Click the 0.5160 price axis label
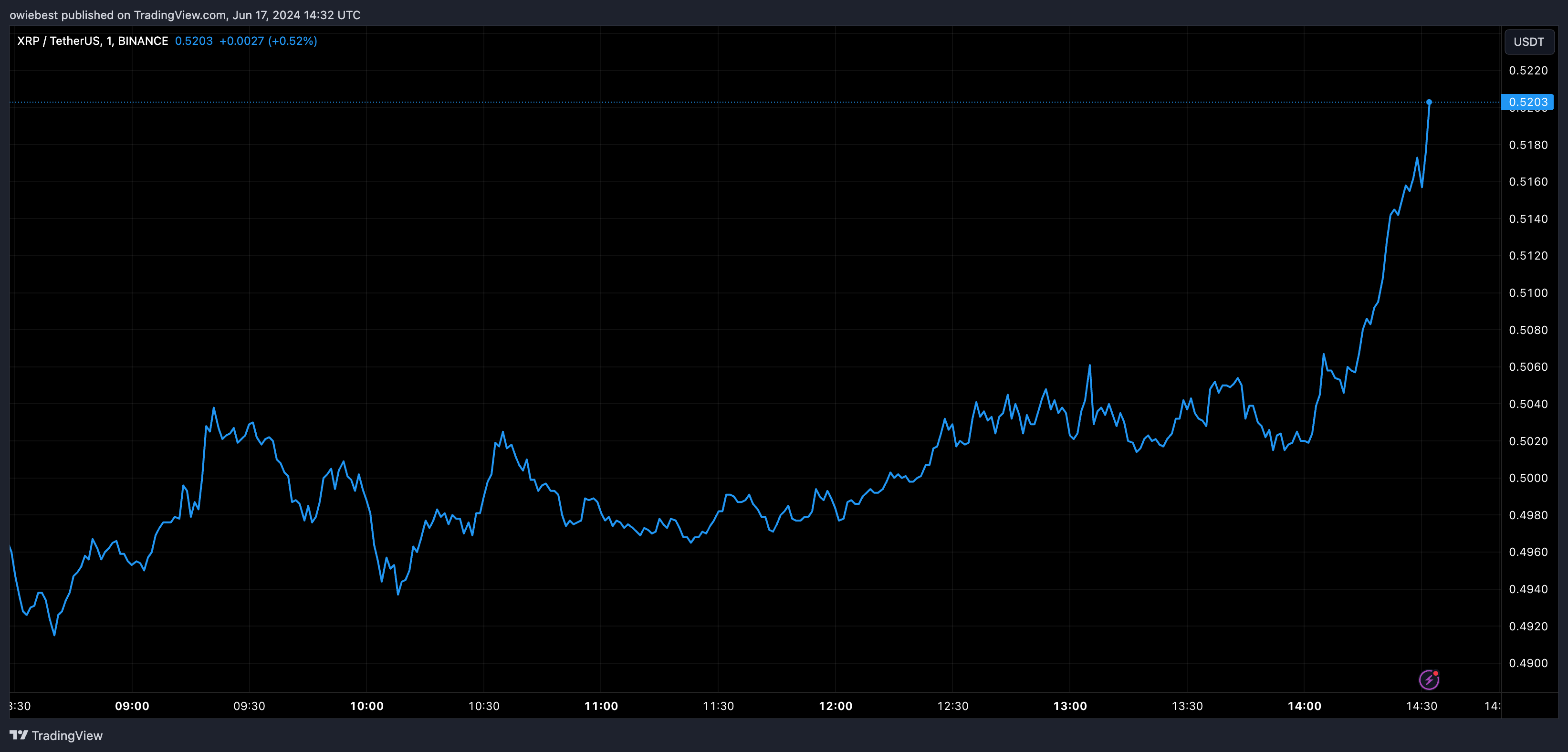 (1528, 181)
